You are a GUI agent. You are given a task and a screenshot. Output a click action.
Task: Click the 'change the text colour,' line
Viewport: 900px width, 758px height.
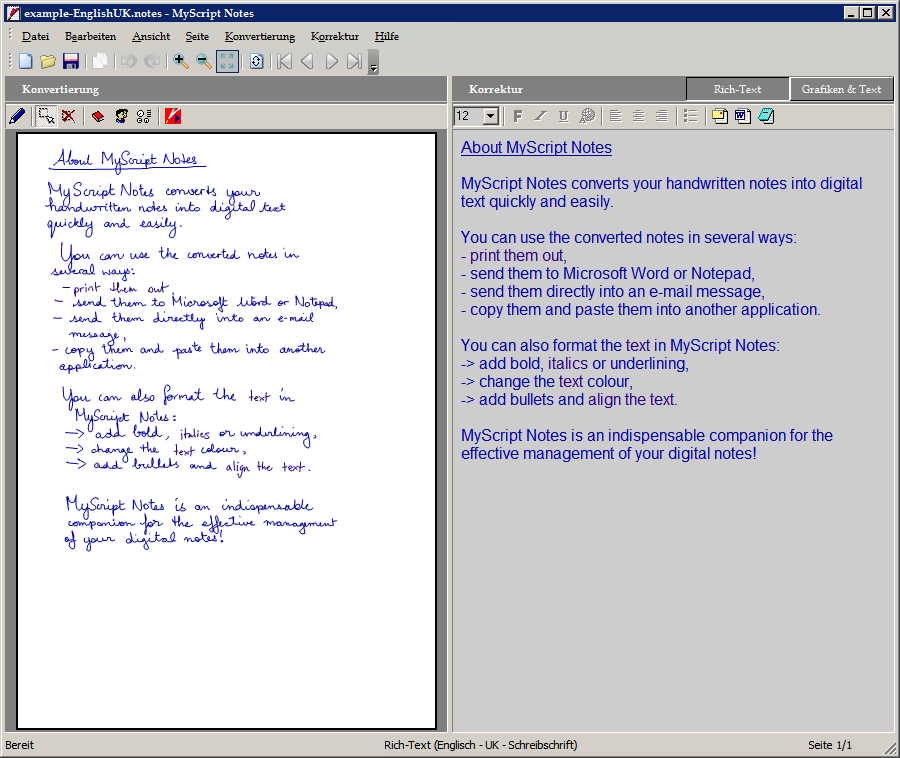click(x=546, y=382)
